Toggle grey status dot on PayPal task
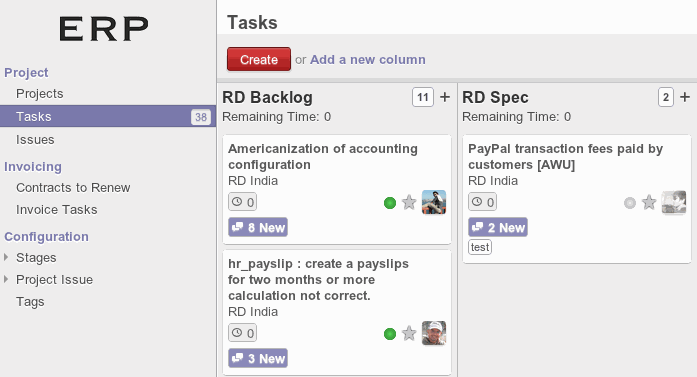The width and height of the screenshot is (697, 377). click(630, 203)
